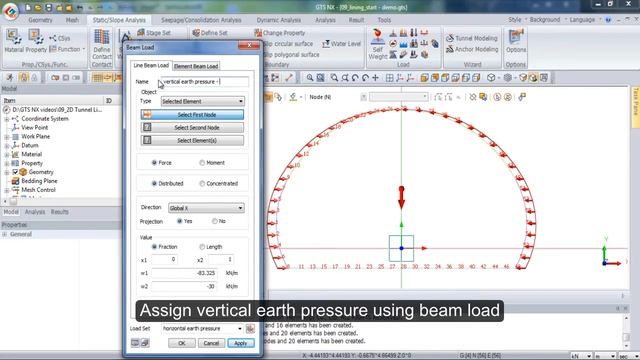Viewport: 640px width, 360px height.
Task: Select Bedding Plane in the model tree
Action: (x=39, y=181)
